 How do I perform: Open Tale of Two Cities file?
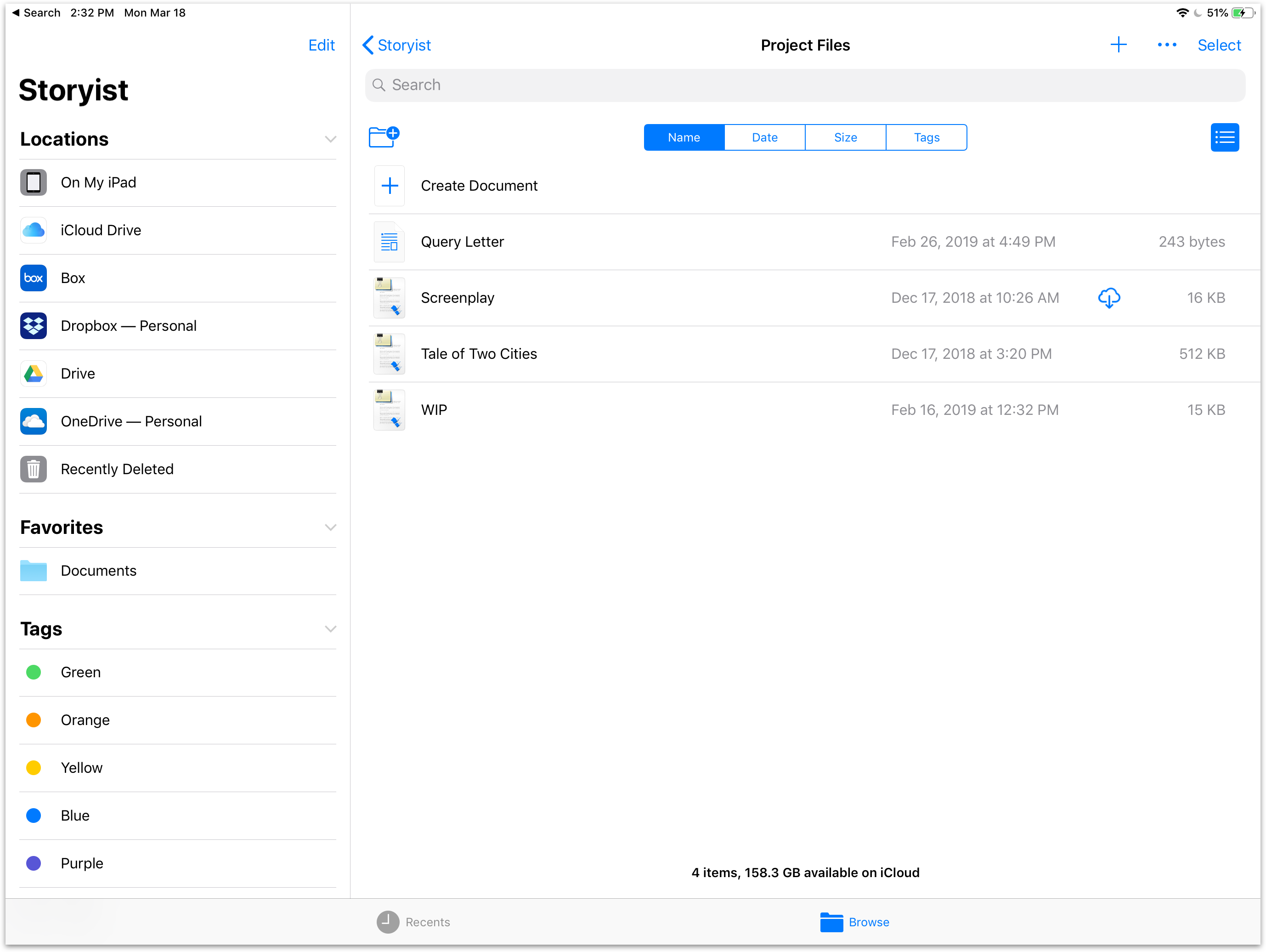814,354
